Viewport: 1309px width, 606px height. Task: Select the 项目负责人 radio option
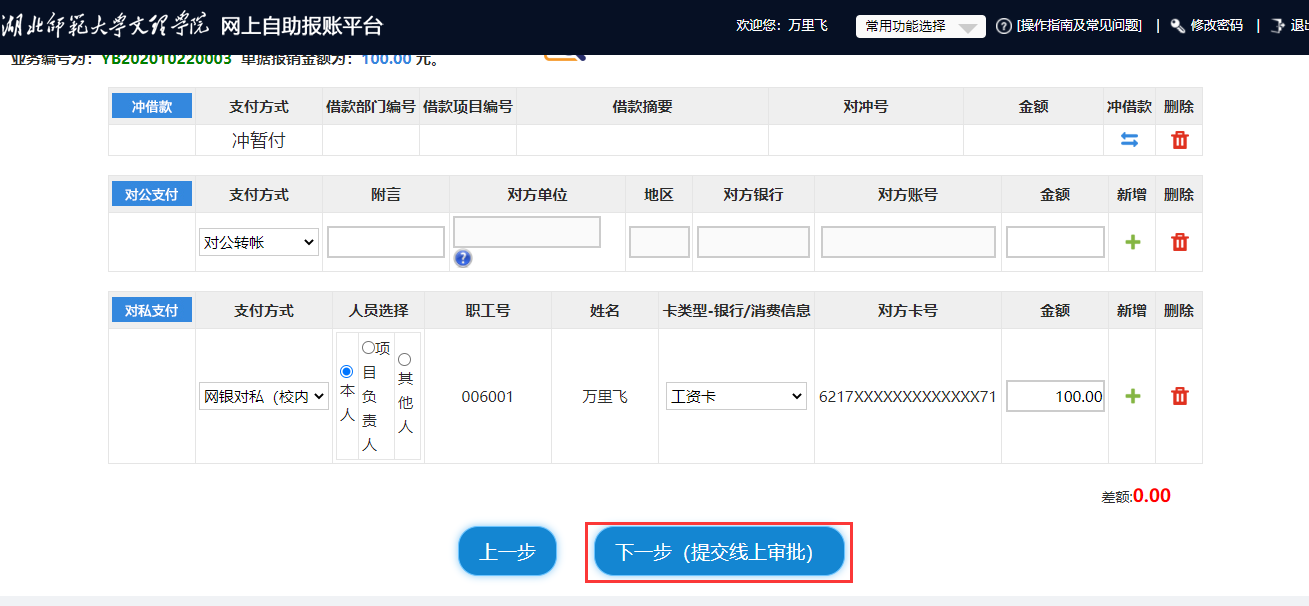[x=368, y=348]
